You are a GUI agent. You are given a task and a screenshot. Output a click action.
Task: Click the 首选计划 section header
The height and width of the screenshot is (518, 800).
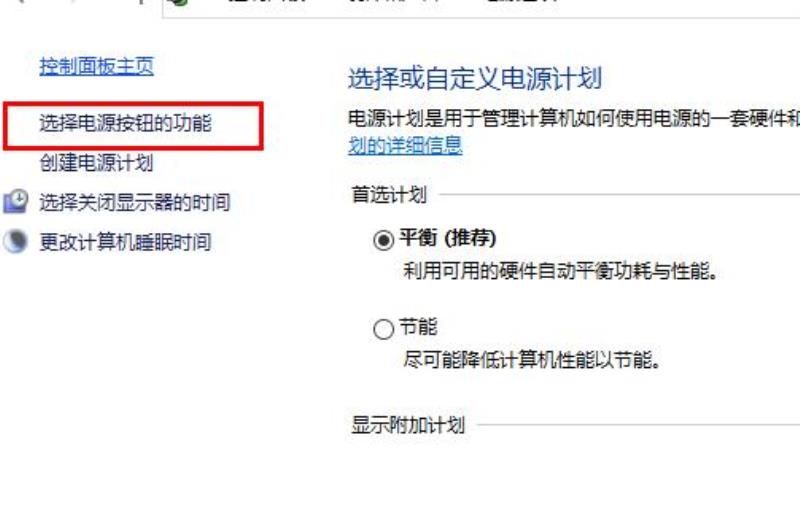pyautogui.click(x=389, y=194)
